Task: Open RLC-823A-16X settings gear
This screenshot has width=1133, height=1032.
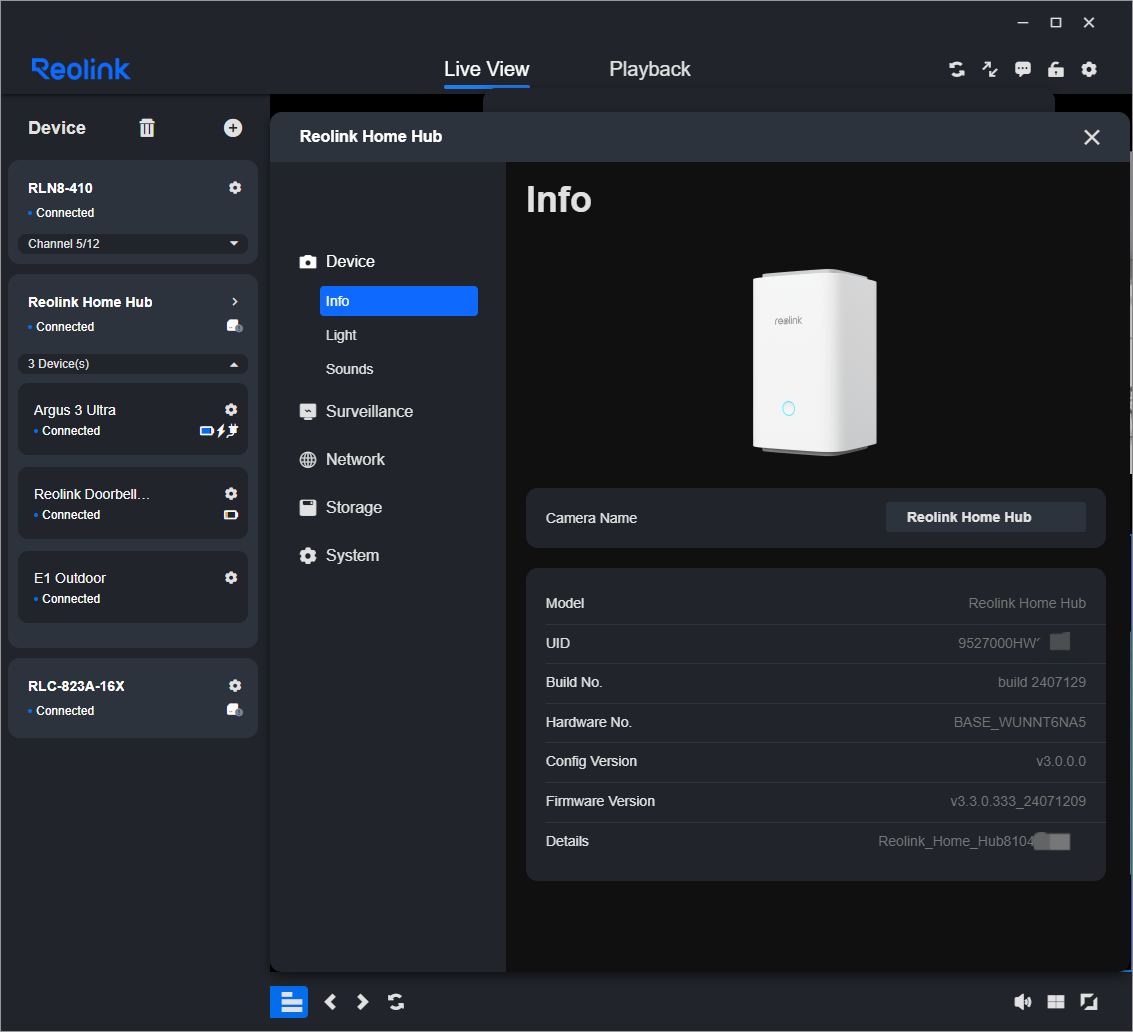Action: click(x=235, y=686)
